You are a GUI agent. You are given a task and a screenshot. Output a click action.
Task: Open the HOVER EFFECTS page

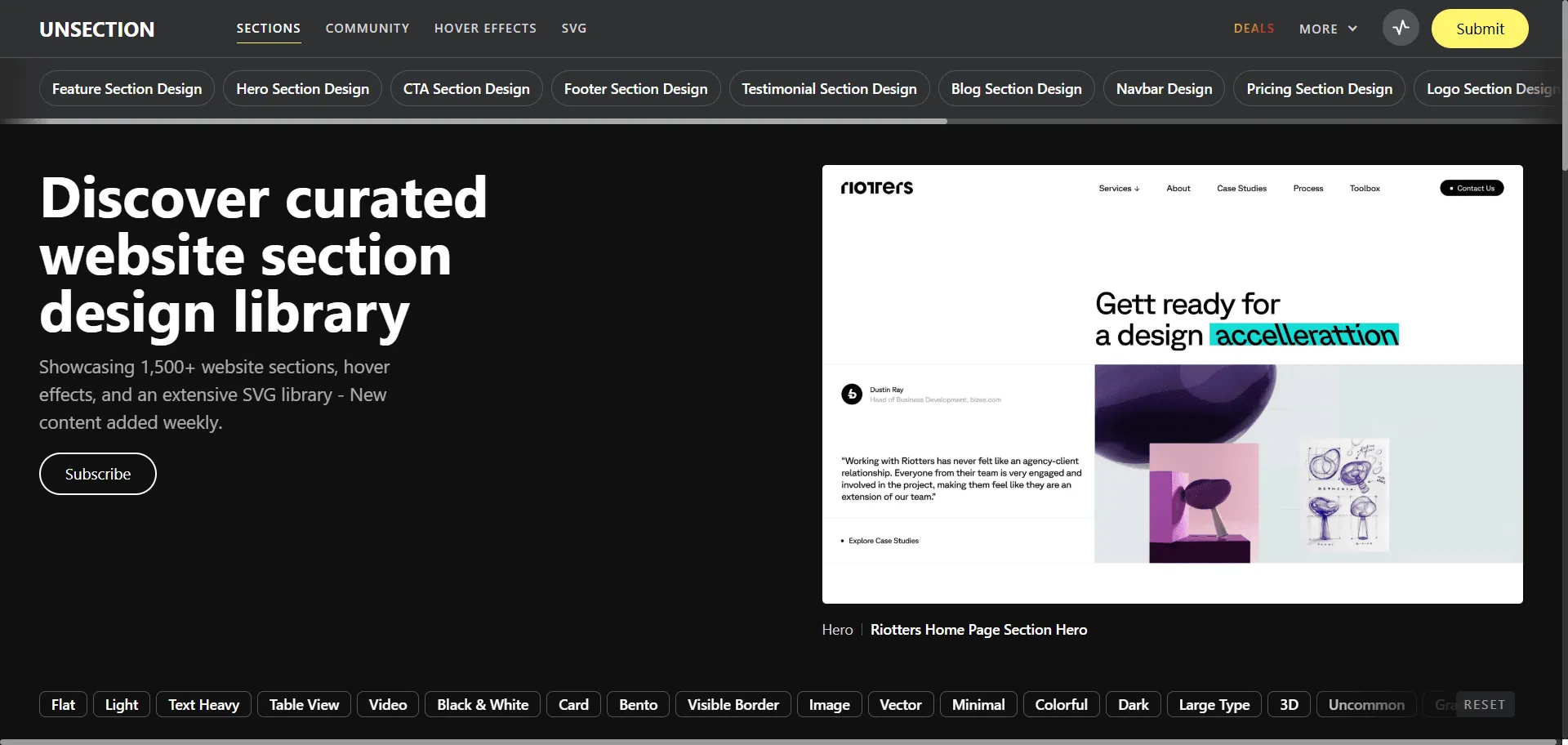tap(485, 28)
